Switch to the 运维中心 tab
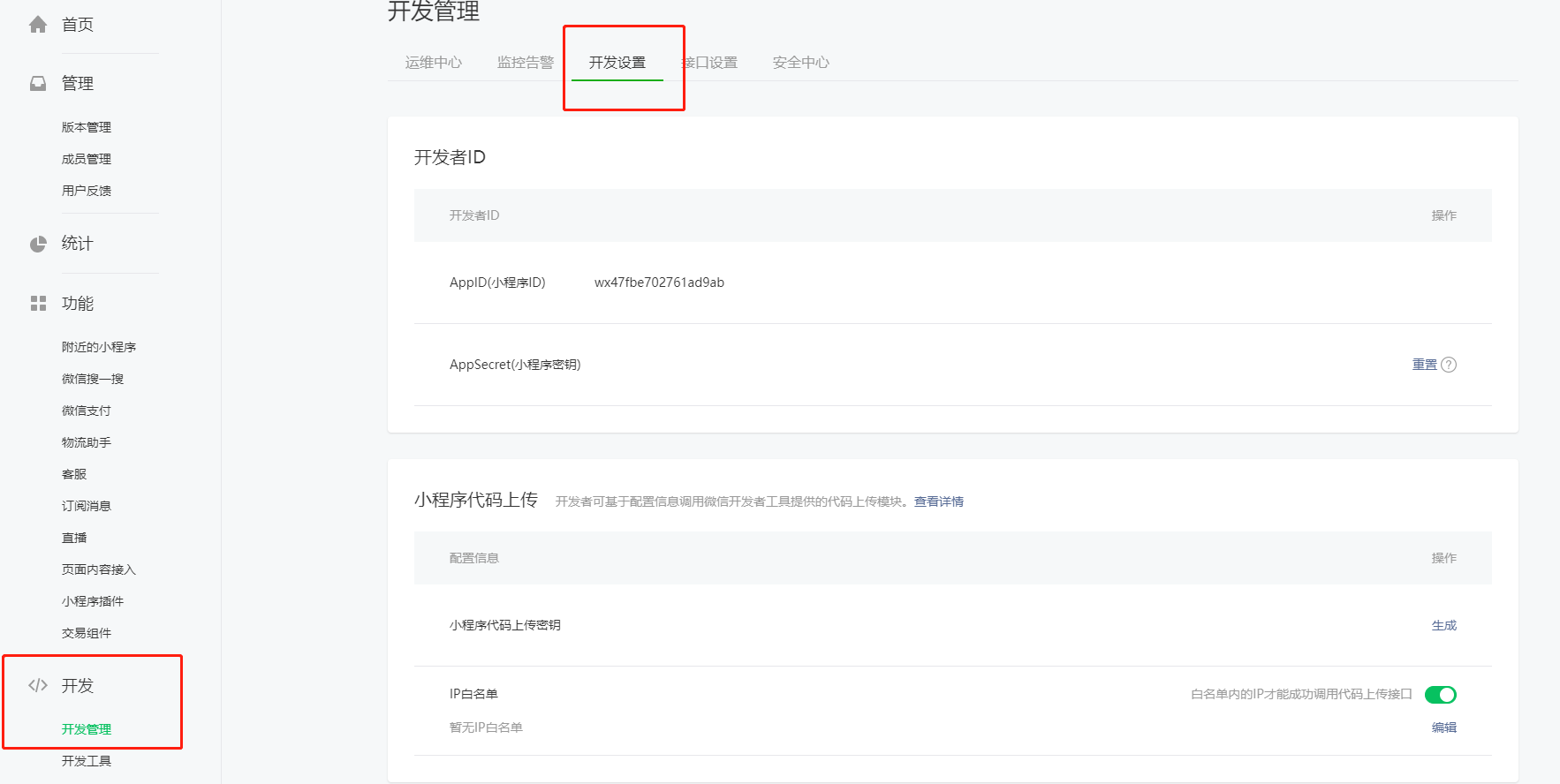The width and height of the screenshot is (1560, 784). click(433, 63)
